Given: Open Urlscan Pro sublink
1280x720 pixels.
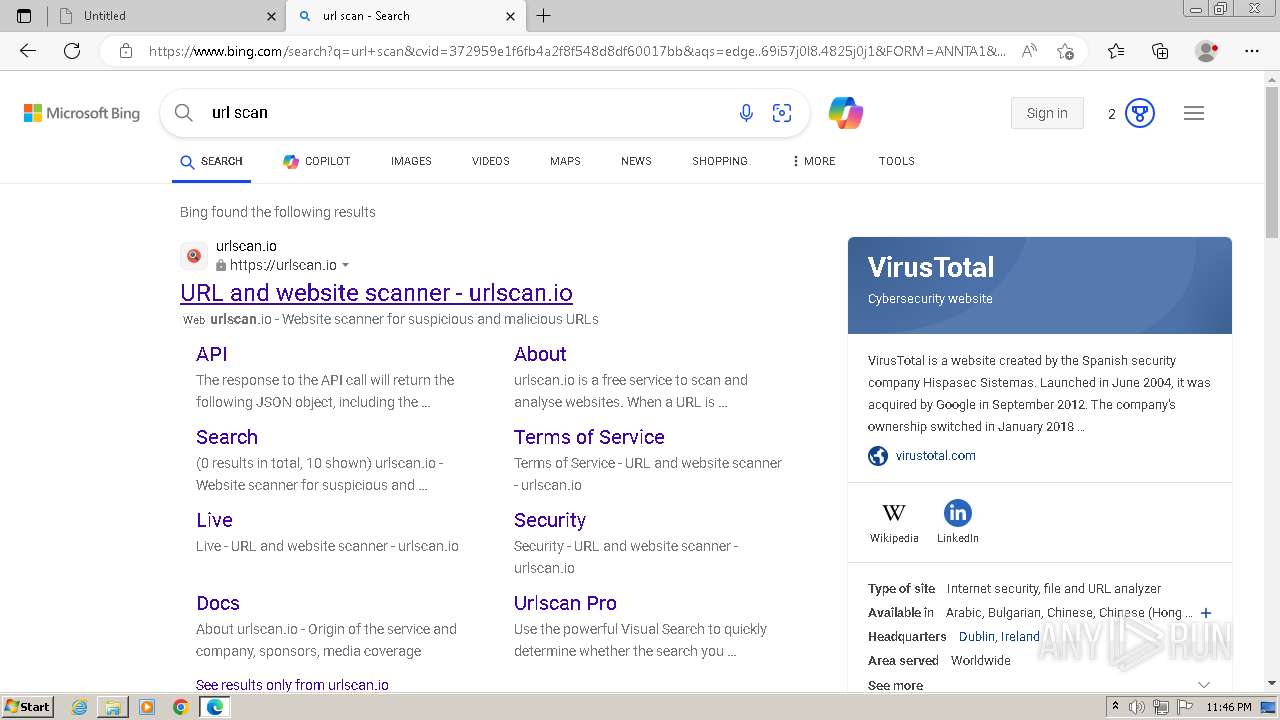Looking at the screenshot, I should pos(565,603).
